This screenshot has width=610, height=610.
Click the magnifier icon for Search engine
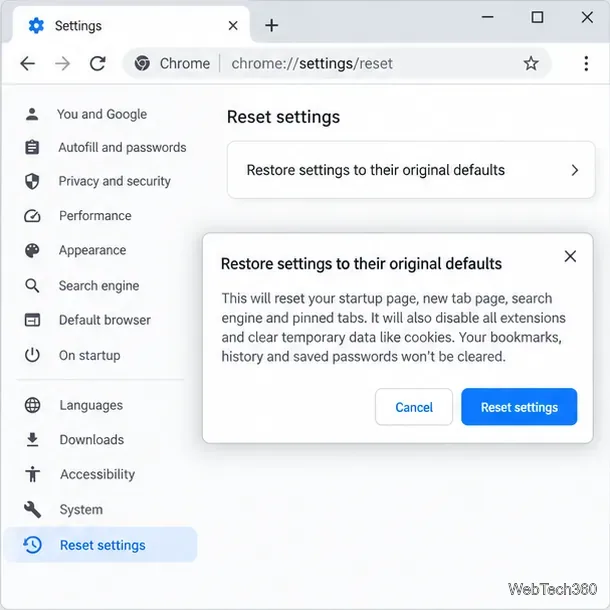point(32,286)
